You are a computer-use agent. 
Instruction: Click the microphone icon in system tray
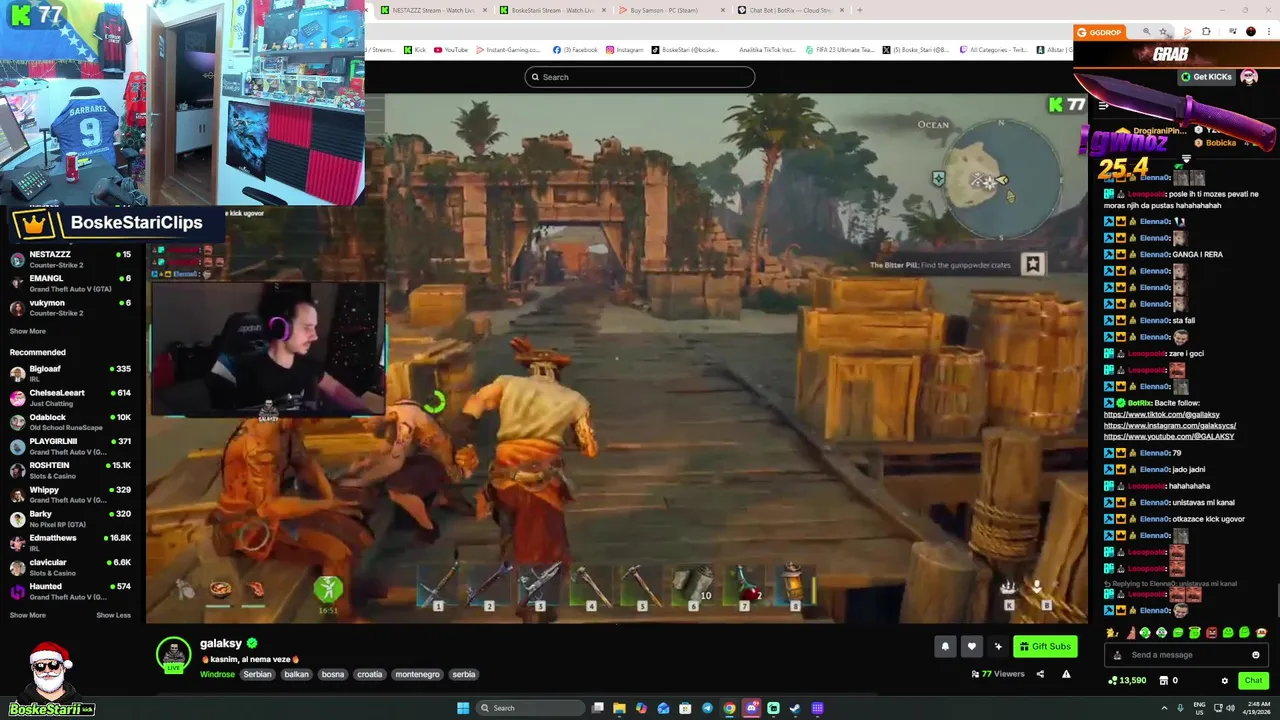click(1178, 708)
